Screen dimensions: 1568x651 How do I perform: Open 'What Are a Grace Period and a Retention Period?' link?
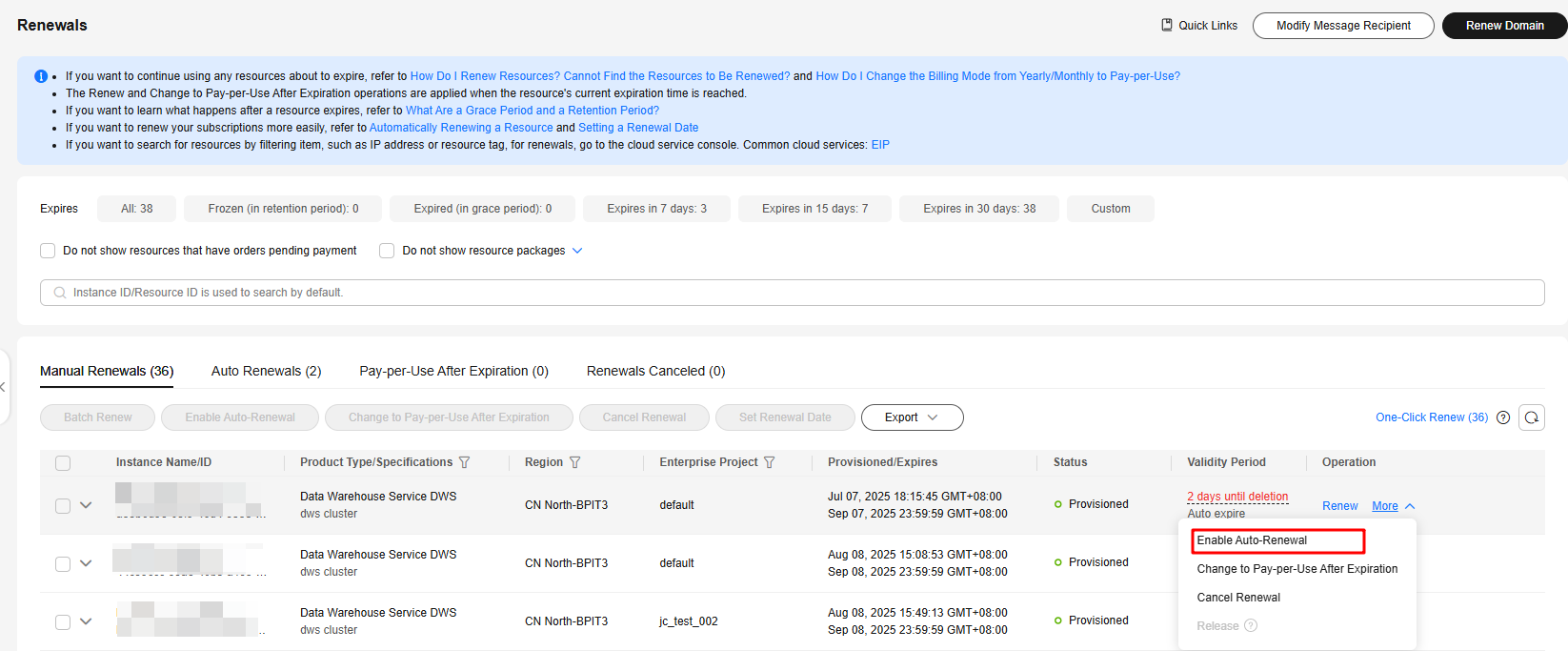pos(533,111)
